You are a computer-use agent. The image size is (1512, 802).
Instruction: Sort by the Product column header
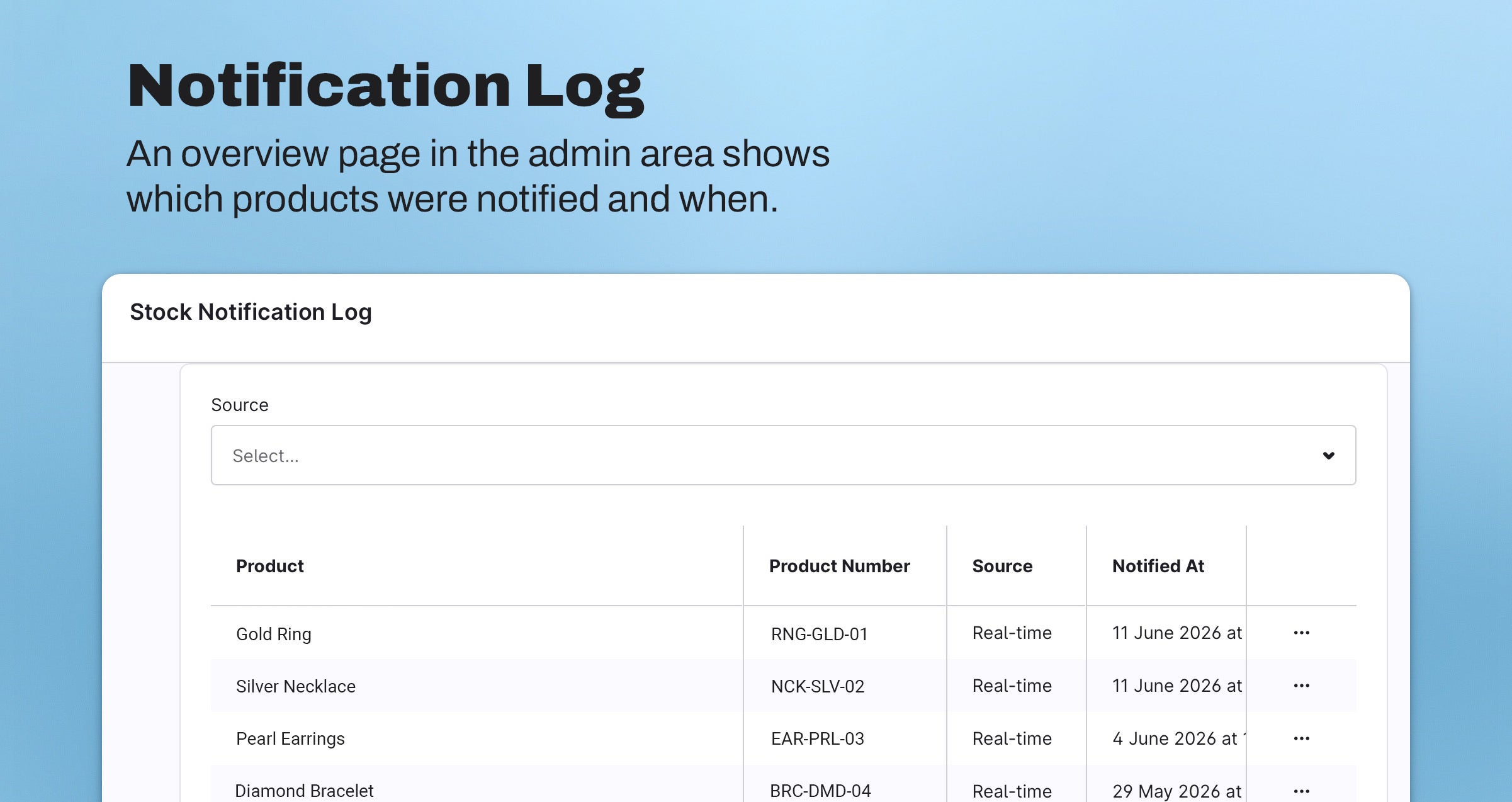pos(269,566)
